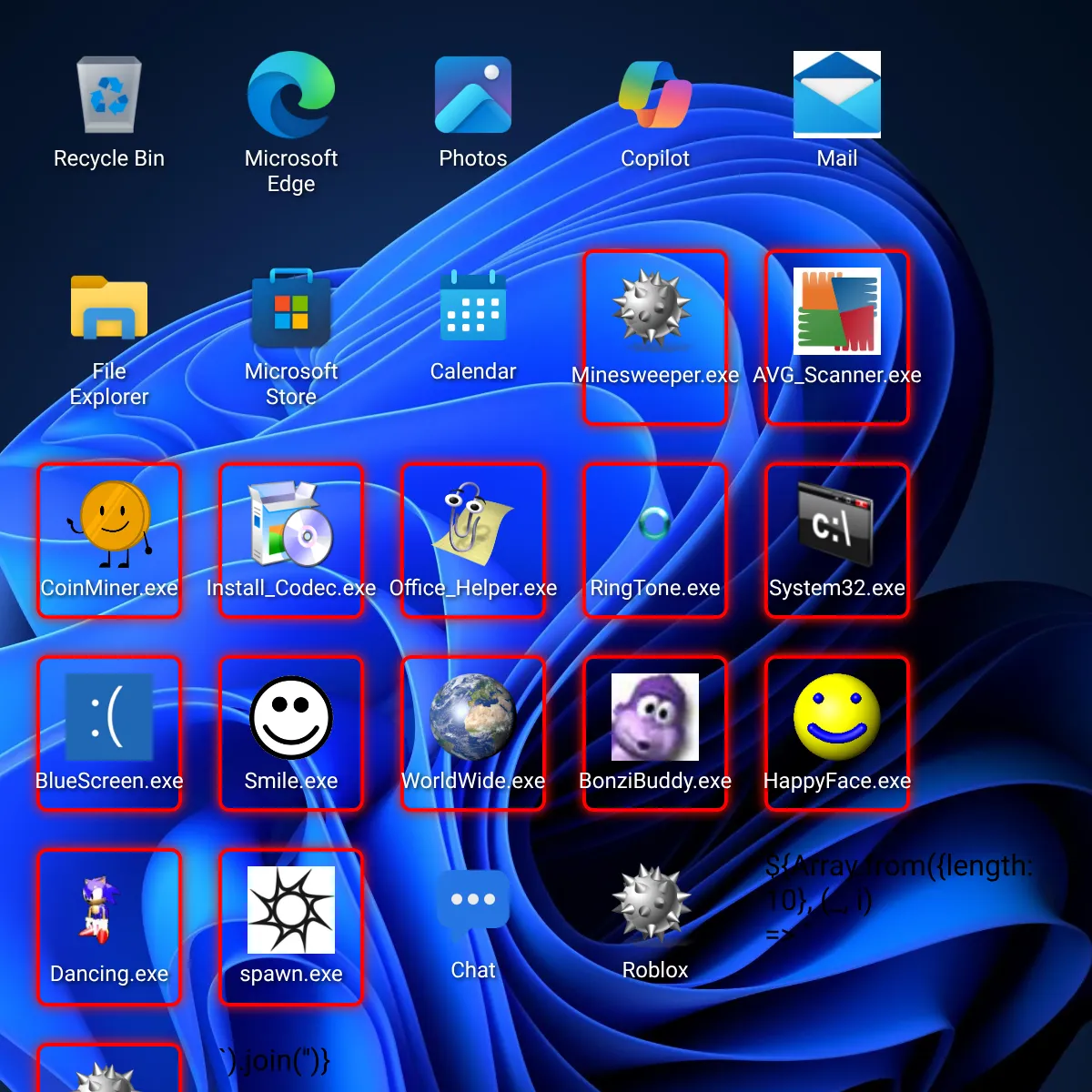Click the HappyFace.exe yellow smiley icon
The width and height of the screenshot is (1092, 1092).
837,717
